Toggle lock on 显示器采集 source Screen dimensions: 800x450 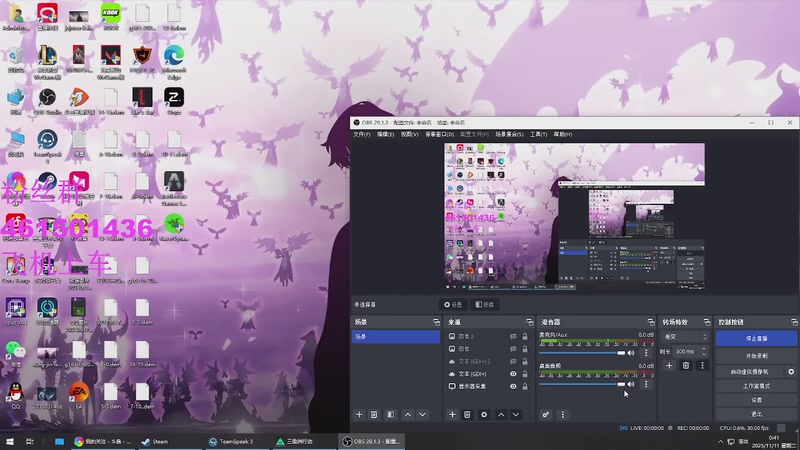click(525, 386)
